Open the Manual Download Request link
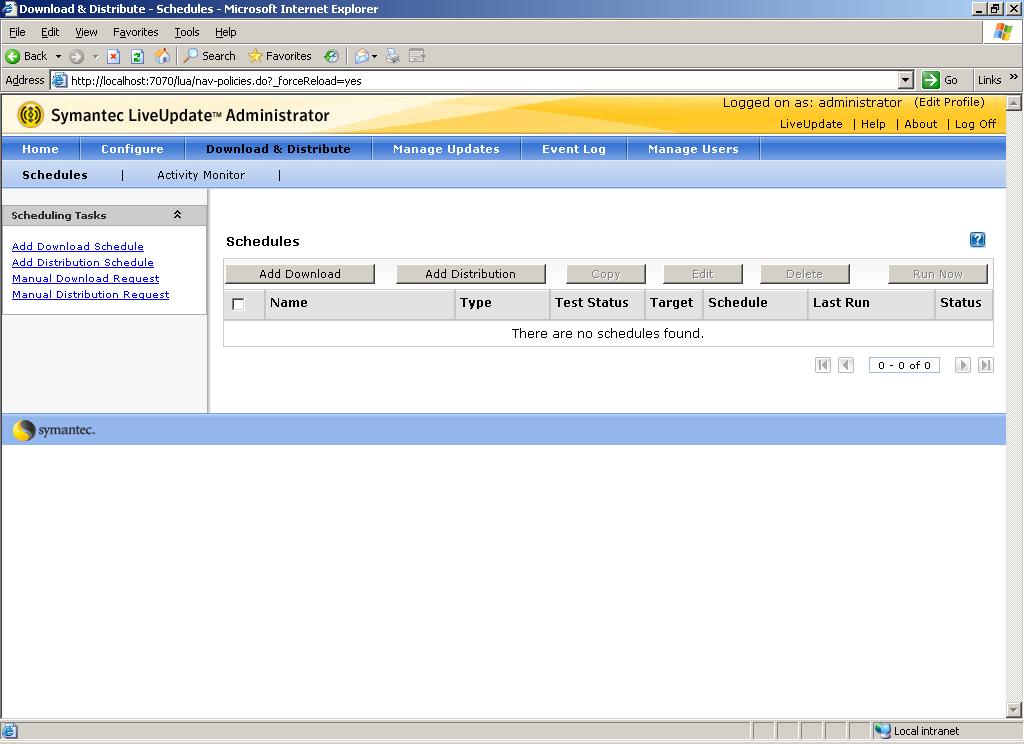The image size is (1024, 744). coord(86,278)
